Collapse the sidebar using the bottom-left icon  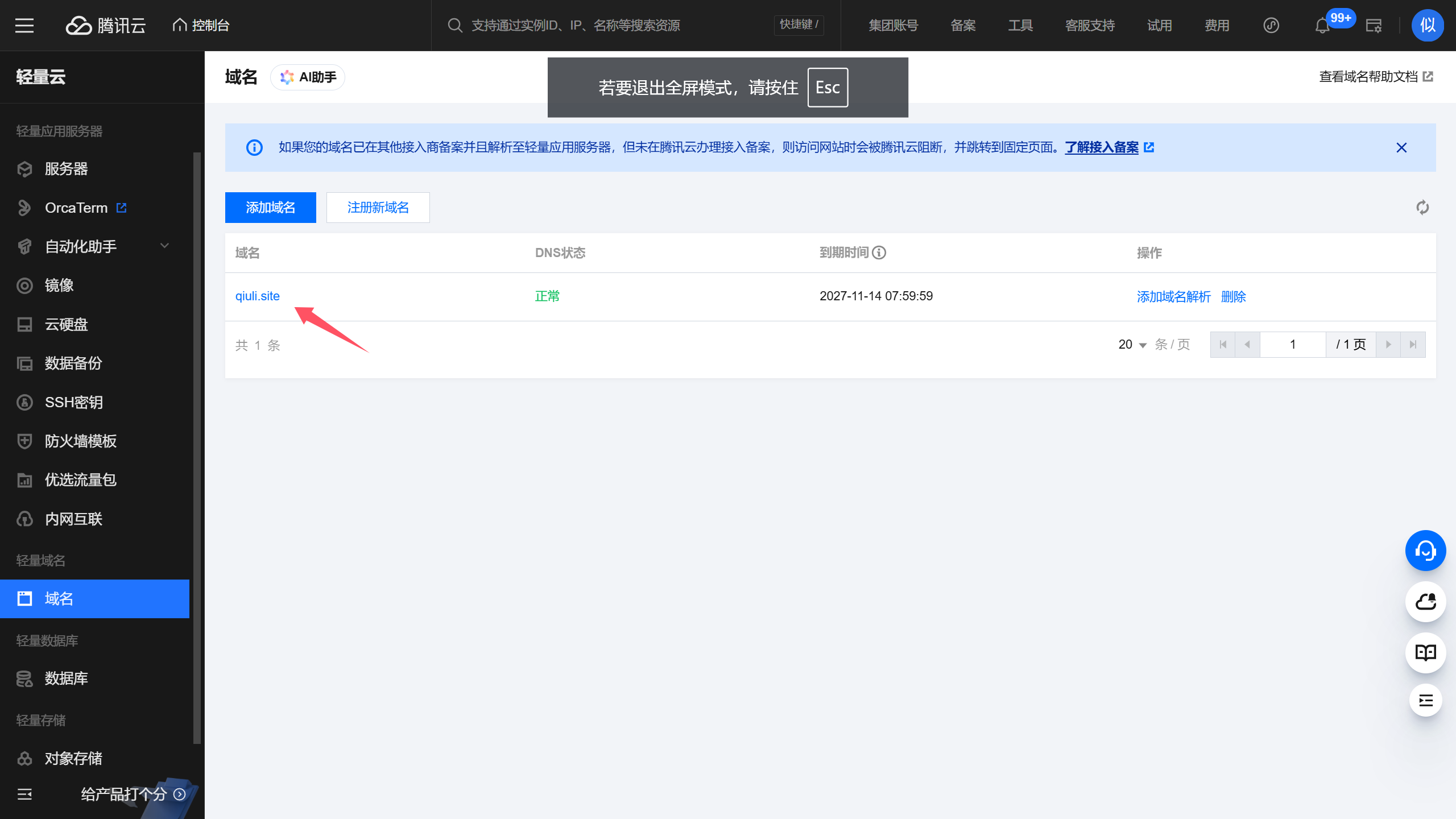[24, 794]
